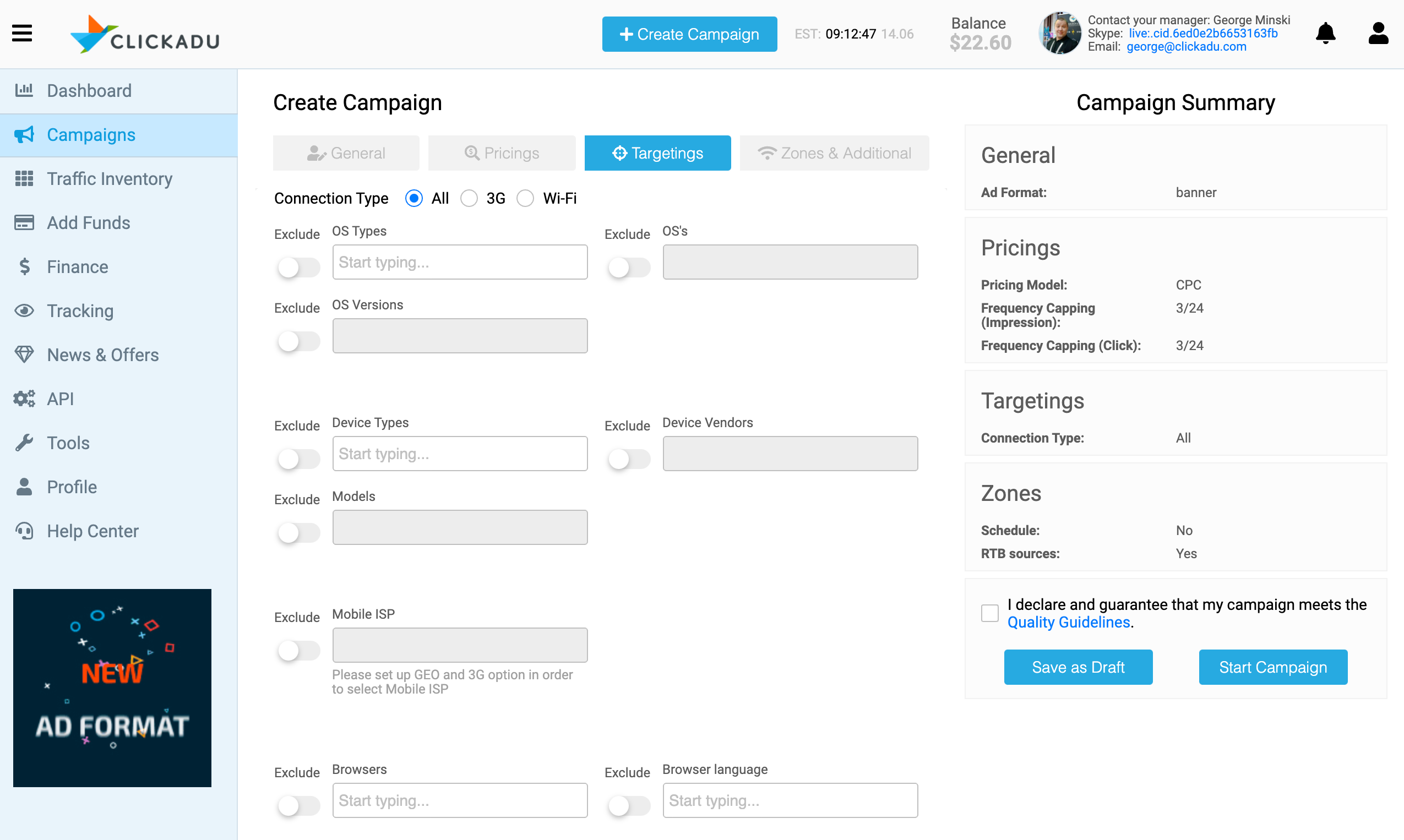This screenshot has height=840, width=1404.
Task: Click the Create Campaign button
Action: point(689,34)
